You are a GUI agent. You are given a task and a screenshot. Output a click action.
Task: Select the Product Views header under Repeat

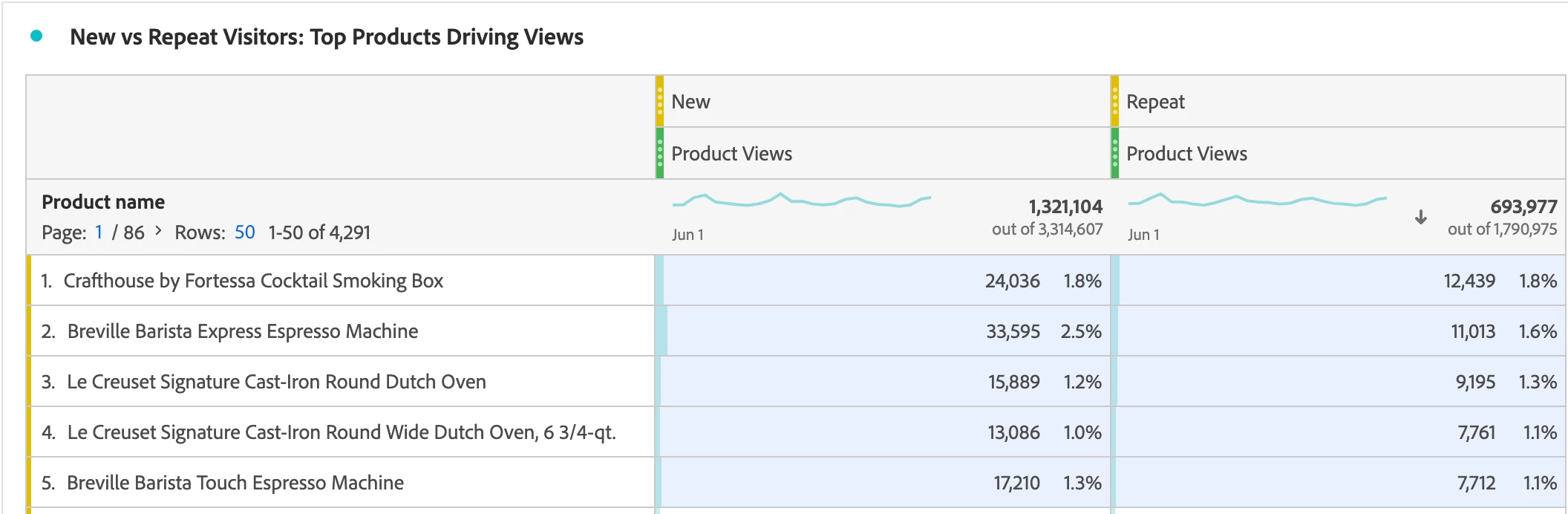coord(1338,153)
